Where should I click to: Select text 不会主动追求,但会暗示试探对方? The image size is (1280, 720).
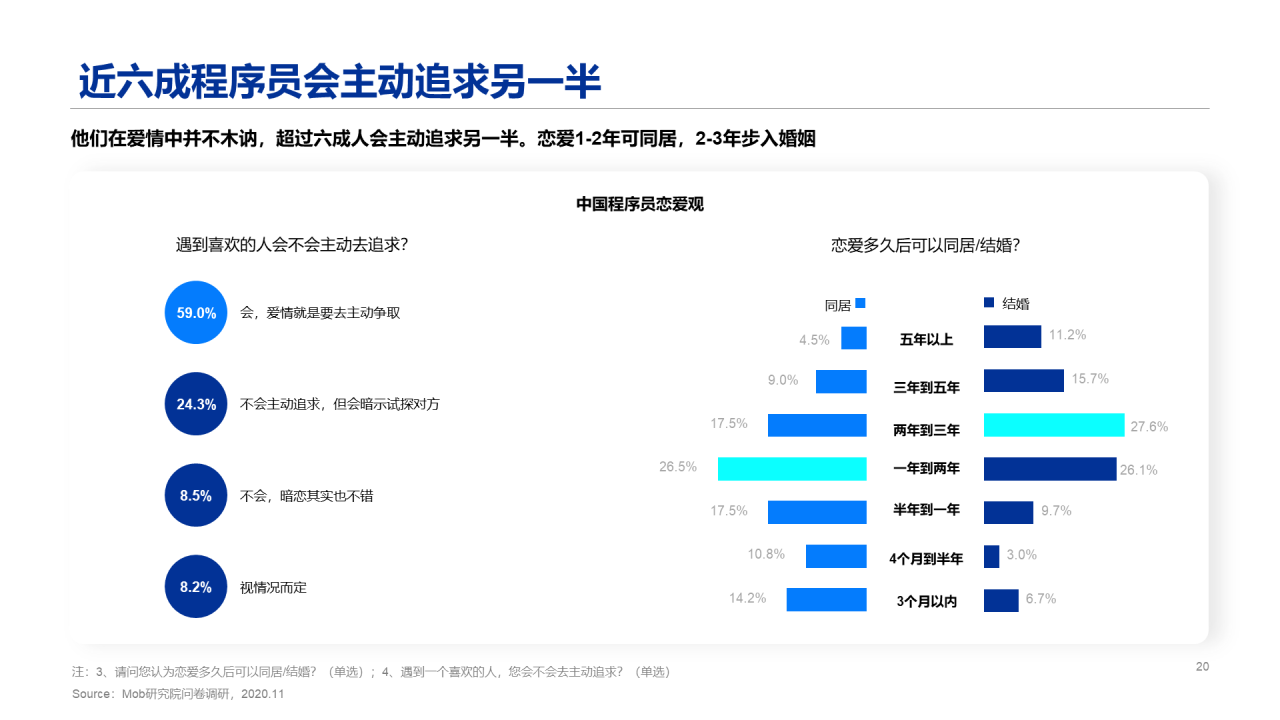coord(340,404)
